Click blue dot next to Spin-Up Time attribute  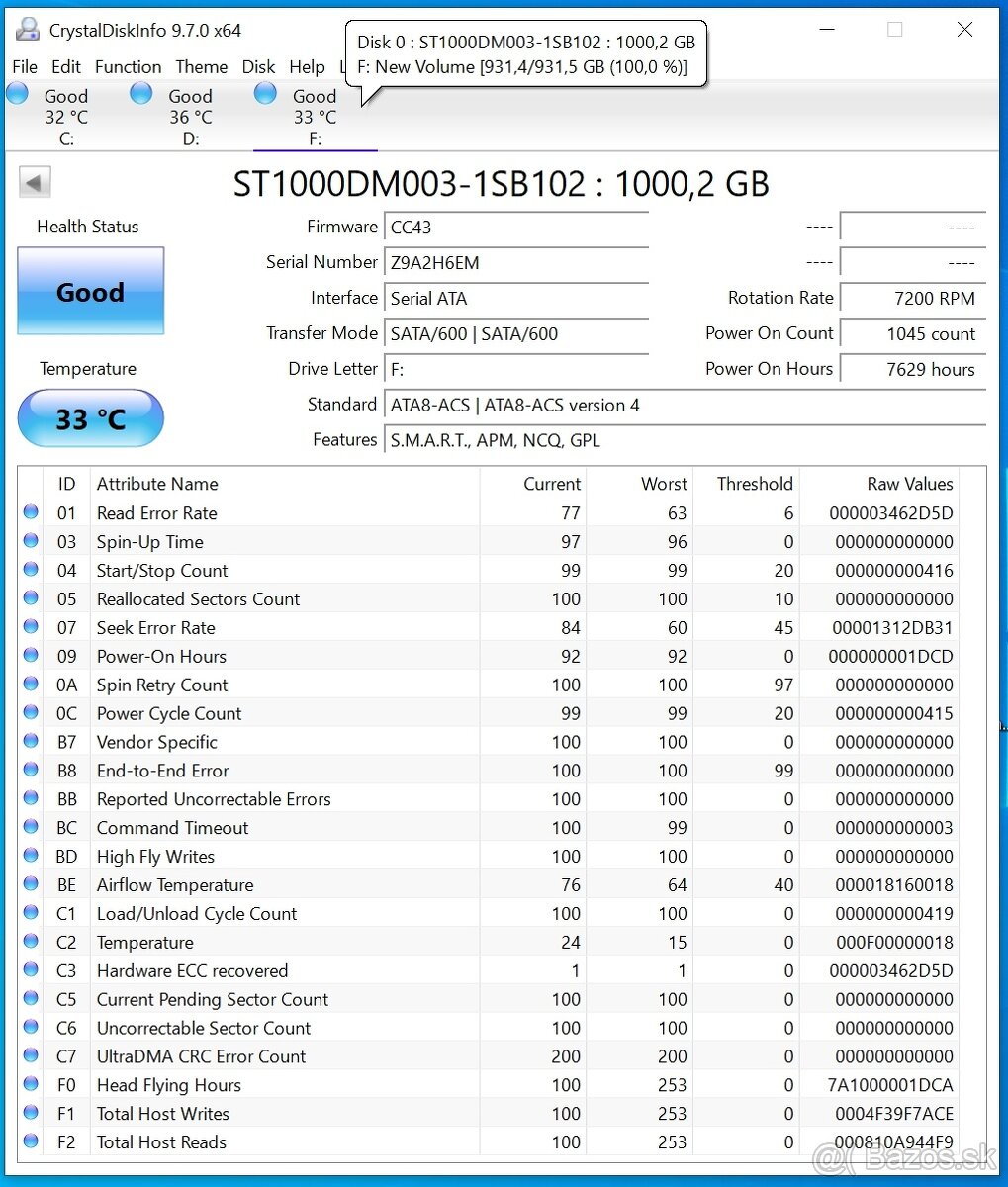30,540
